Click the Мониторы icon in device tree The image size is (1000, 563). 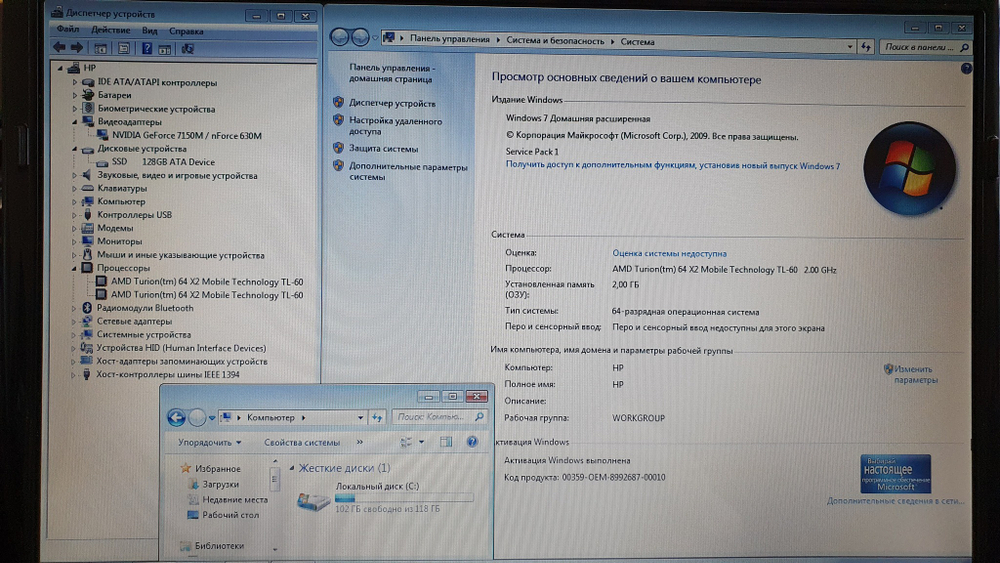click(x=87, y=241)
